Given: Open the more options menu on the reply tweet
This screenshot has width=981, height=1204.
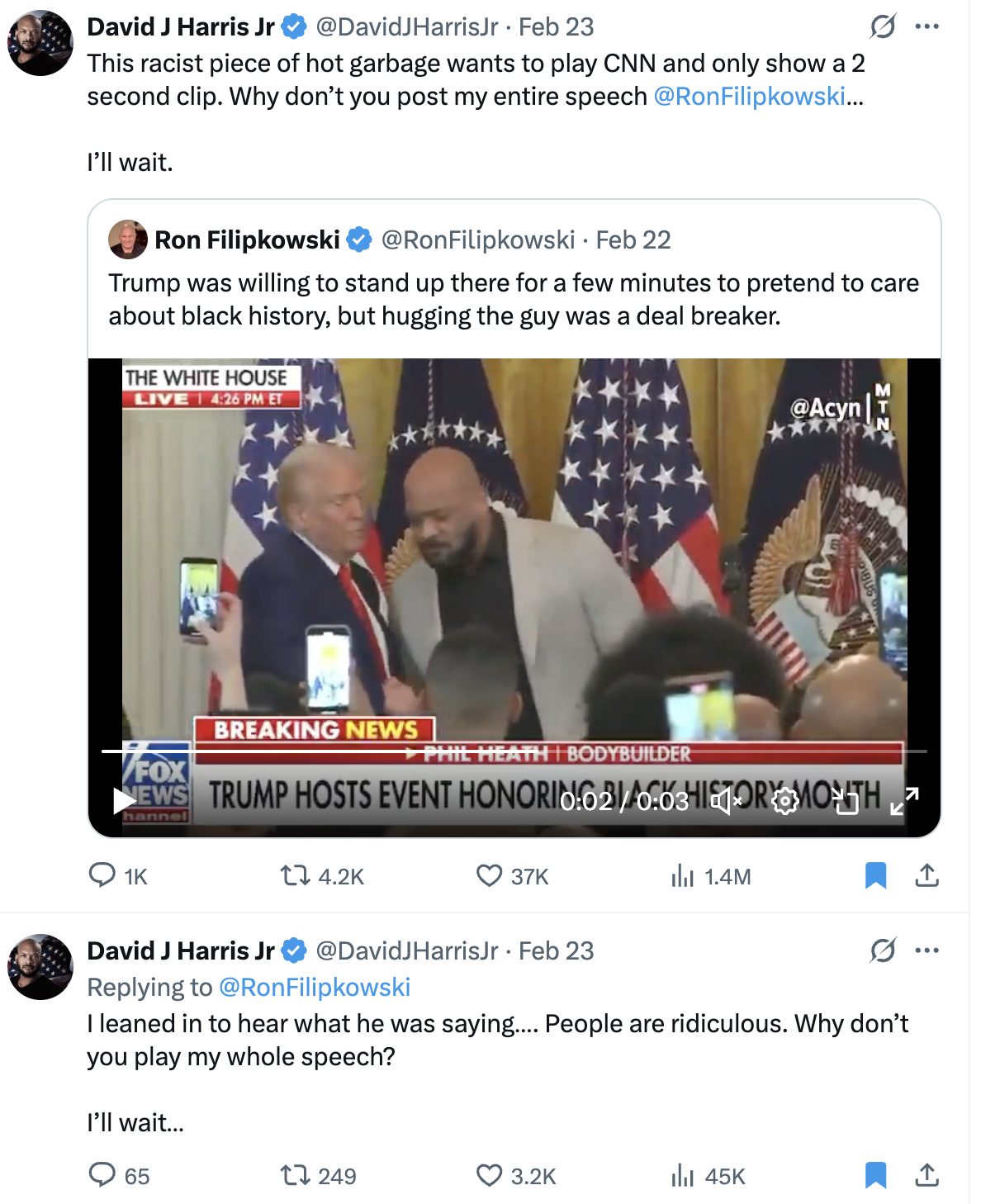Looking at the screenshot, I should coord(928,950).
